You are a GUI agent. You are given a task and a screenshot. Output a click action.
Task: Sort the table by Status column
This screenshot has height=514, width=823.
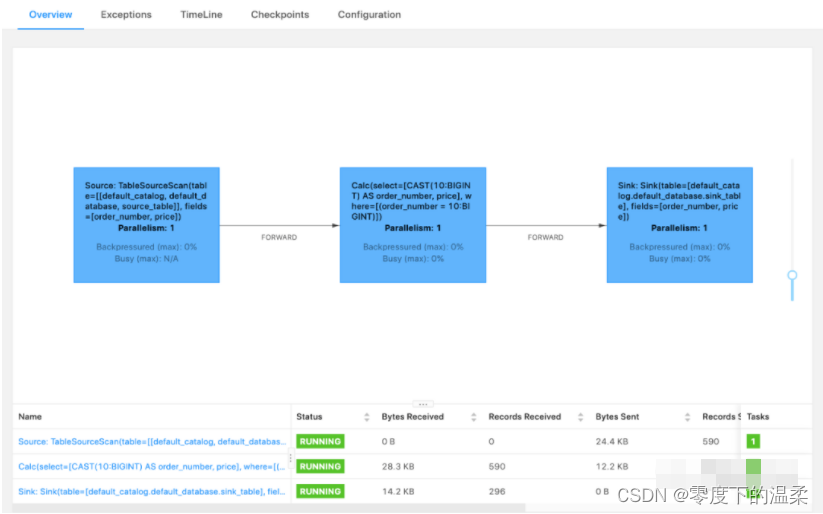[366, 417]
